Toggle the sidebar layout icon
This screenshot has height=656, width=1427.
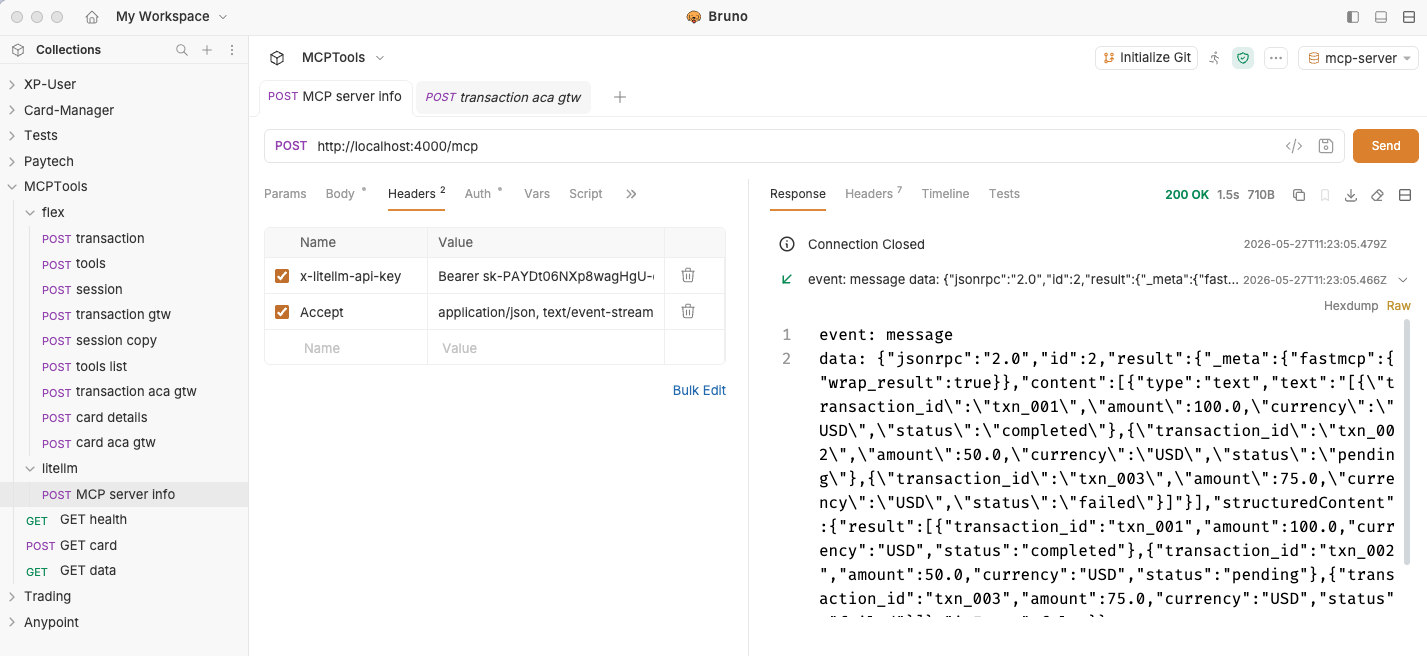pyautogui.click(x=1353, y=17)
